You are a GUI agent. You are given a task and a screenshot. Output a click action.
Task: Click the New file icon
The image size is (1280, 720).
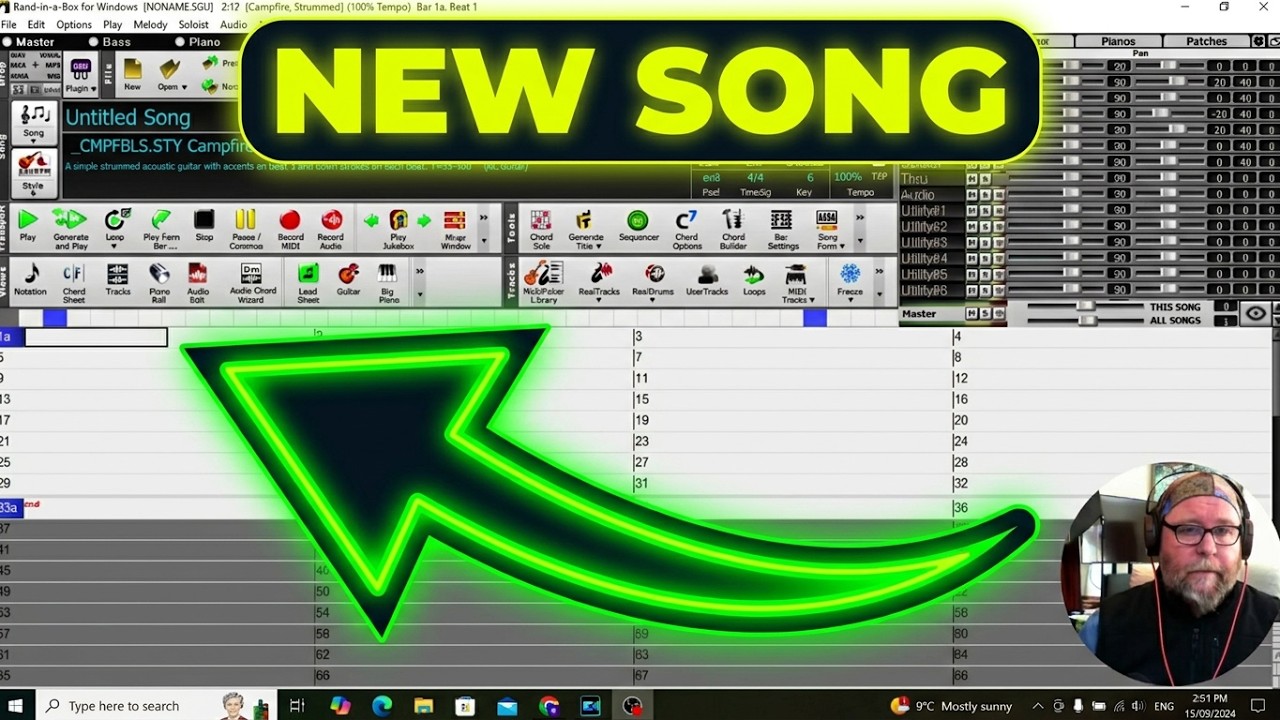point(132,75)
